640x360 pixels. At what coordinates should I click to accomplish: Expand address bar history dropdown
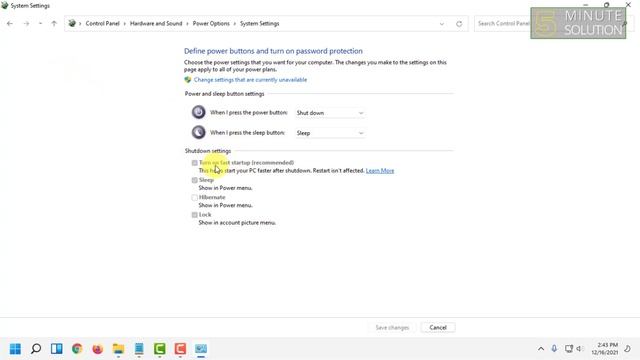pyautogui.click(x=442, y=24)
